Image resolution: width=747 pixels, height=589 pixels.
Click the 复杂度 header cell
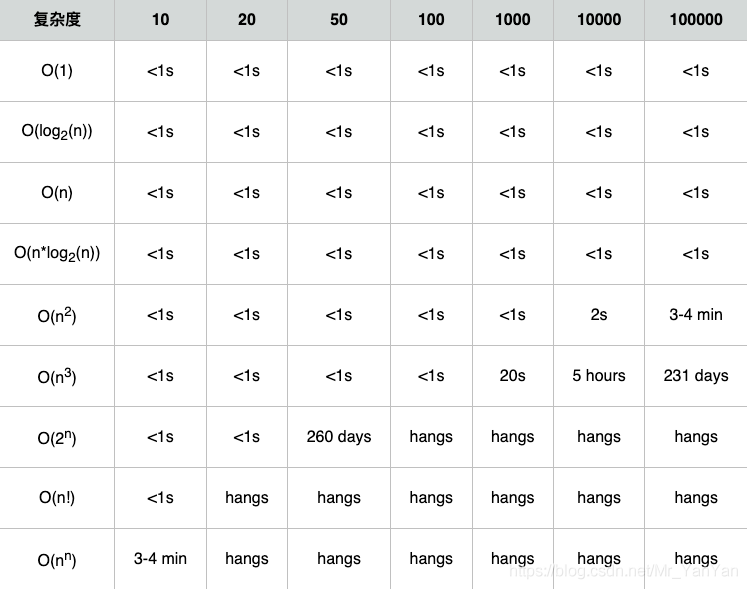[x=57, y=19]
